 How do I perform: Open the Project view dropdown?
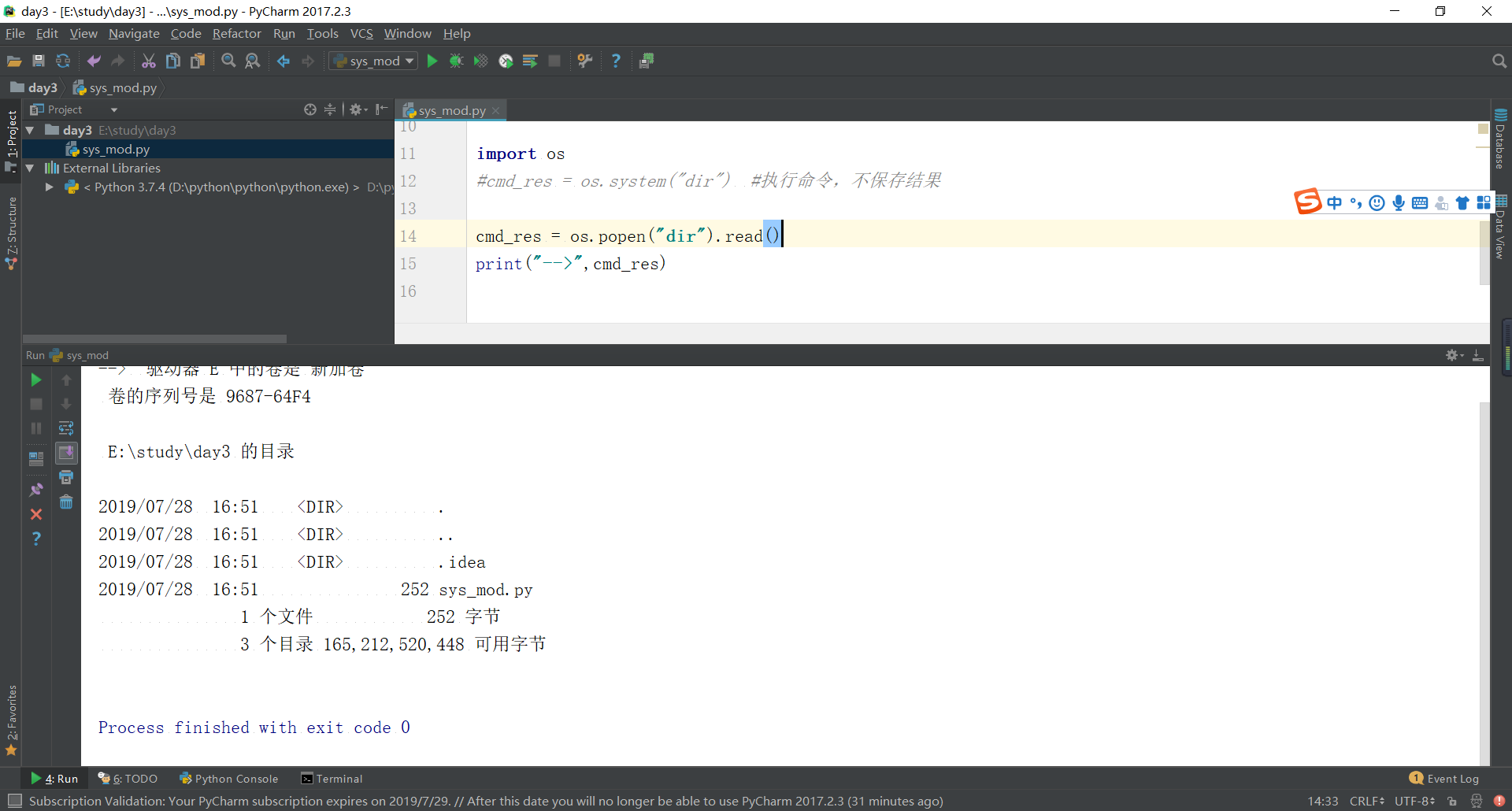[x=114, y=109]
